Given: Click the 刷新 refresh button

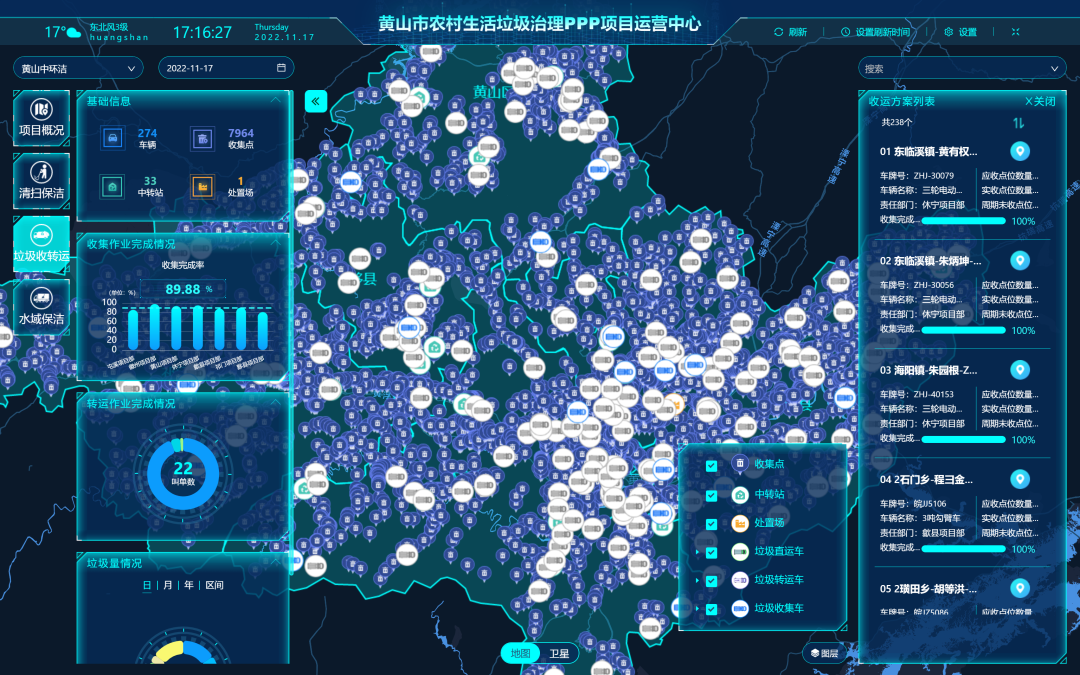Looking at the screenshot, I should [790, 32].
